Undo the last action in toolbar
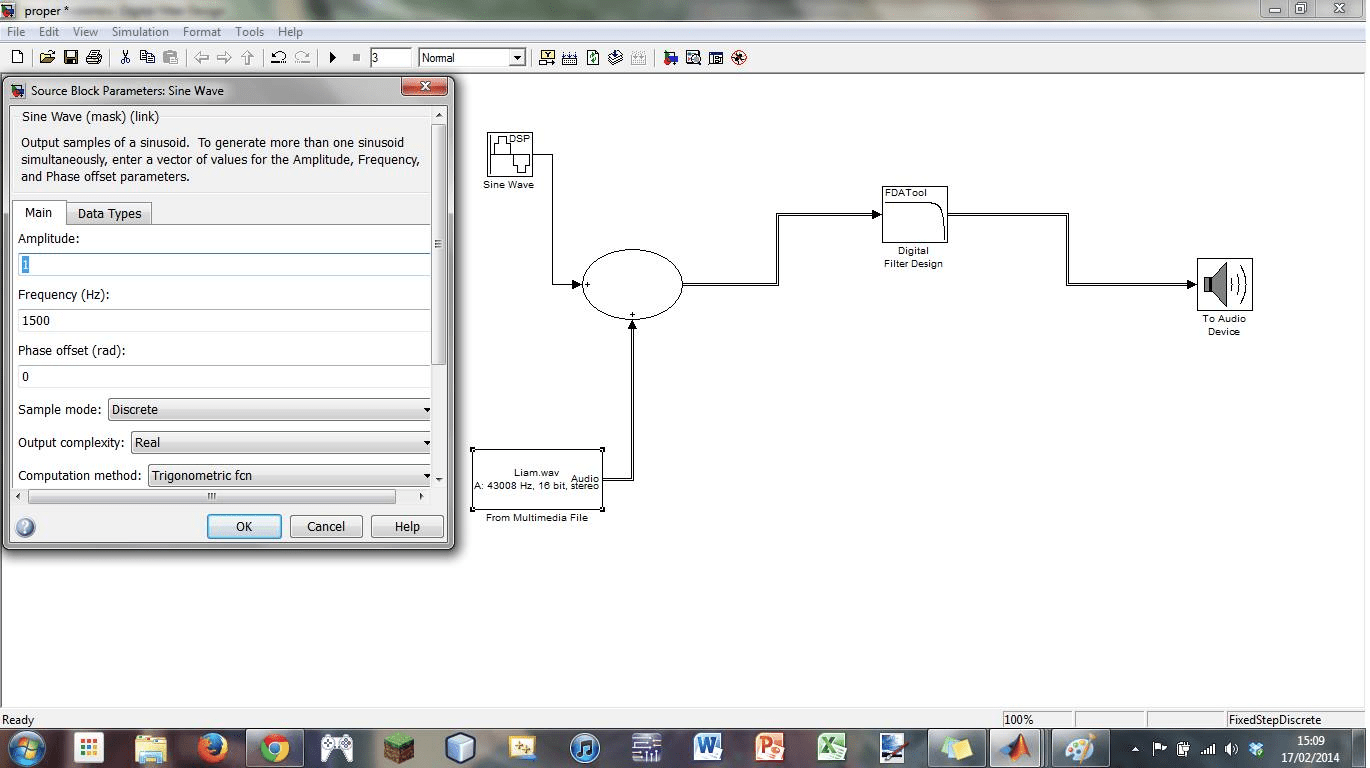 pos(279,58)
